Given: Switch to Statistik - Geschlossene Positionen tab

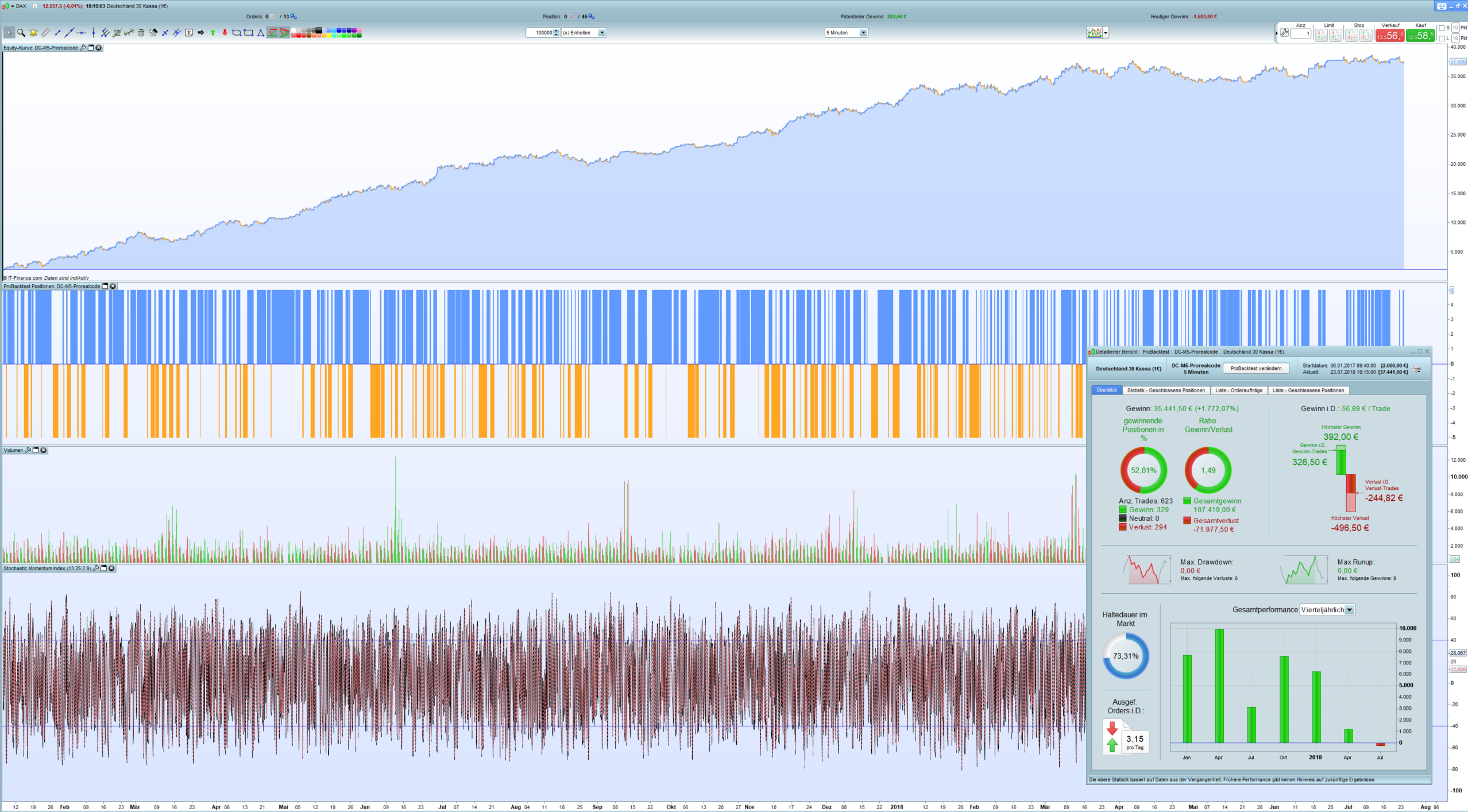Looking at the screenshot, I should (x=1165, y=390).
